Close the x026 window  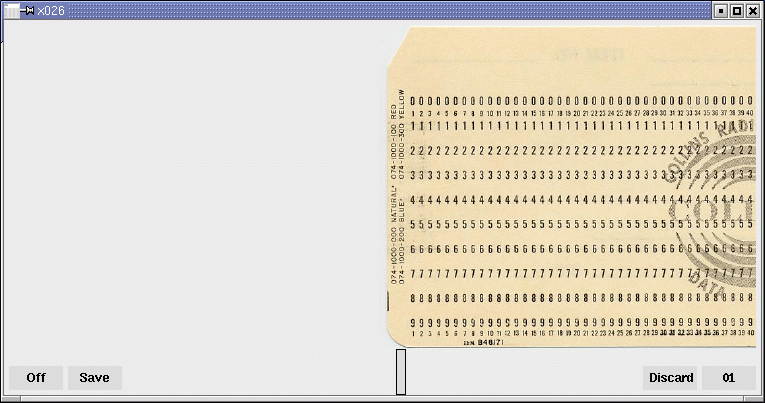753,10
